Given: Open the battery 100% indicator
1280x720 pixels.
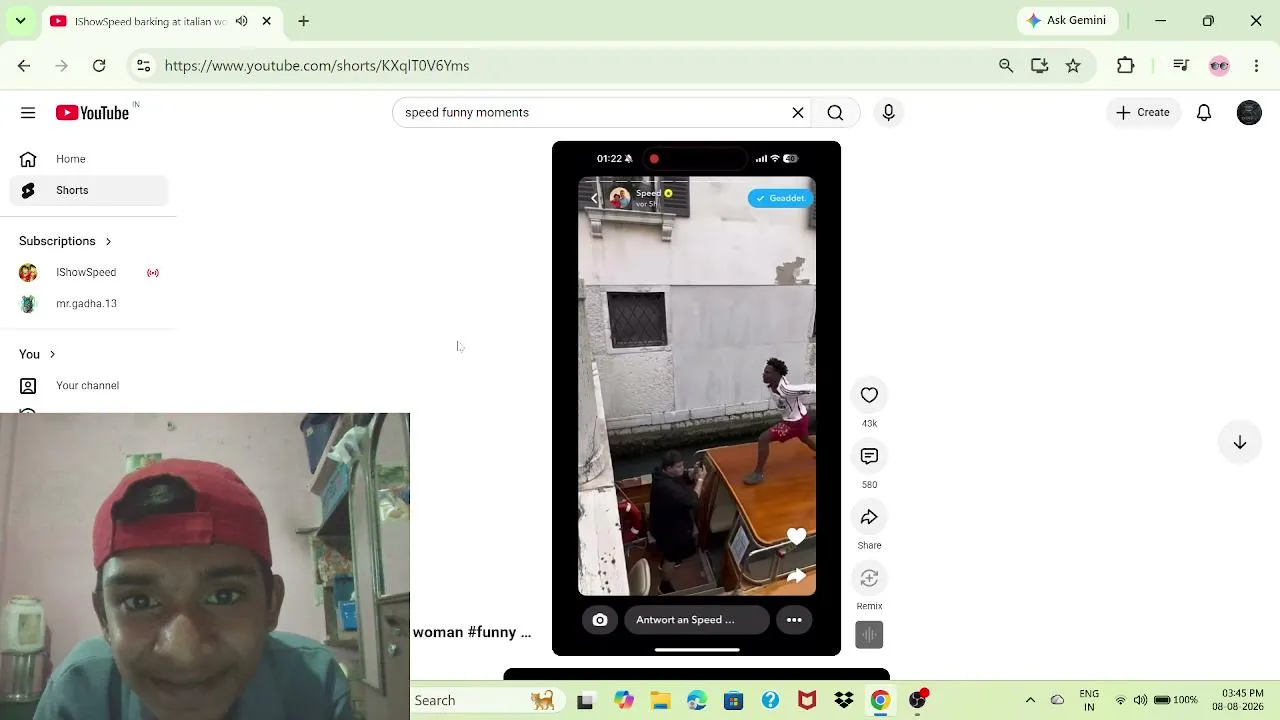Looking at the screenshot, I should [x=1176, y=700].
